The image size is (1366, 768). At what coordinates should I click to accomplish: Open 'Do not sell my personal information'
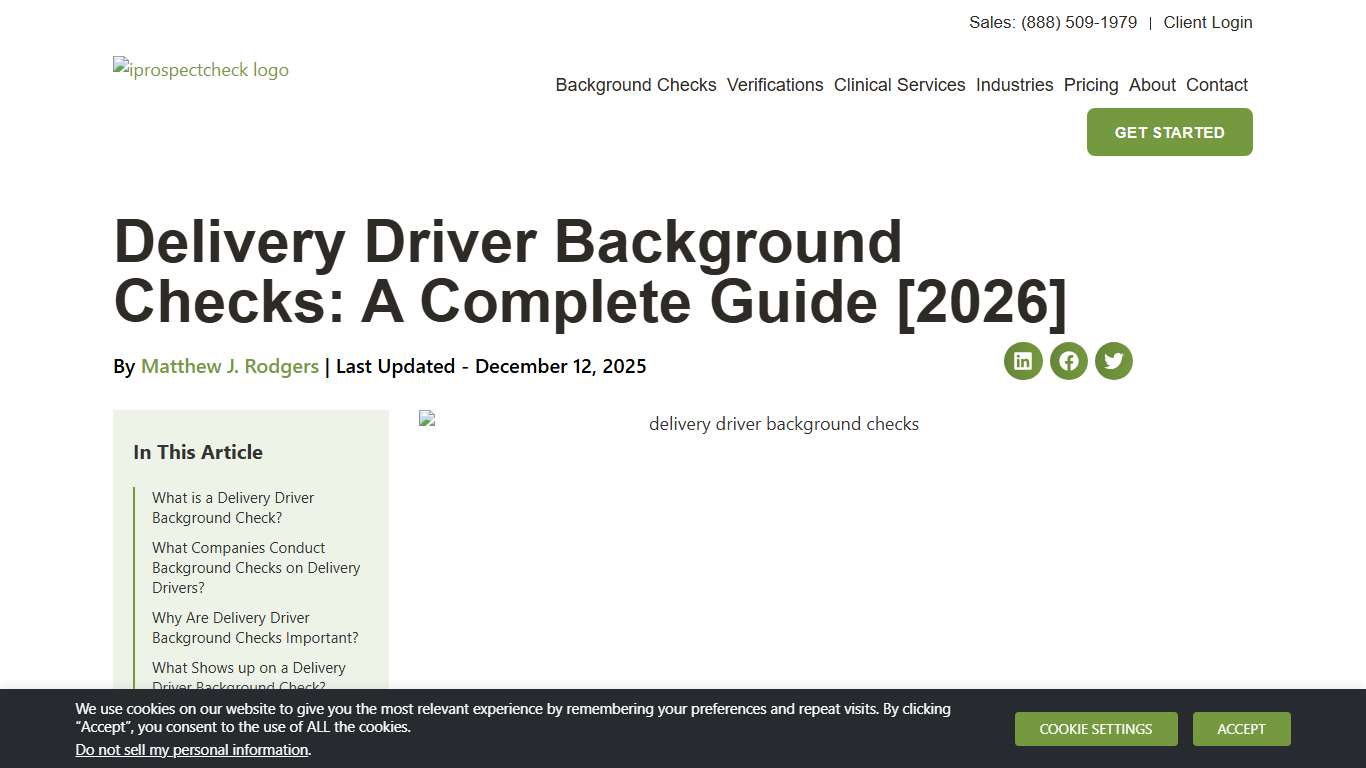pyautogui.click(x=192, y=749)
